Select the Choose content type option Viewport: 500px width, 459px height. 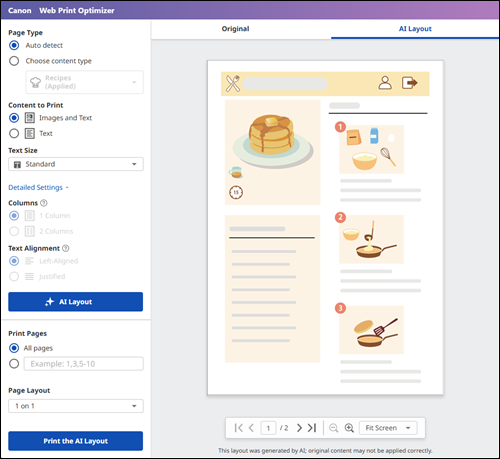pyautogui.click(x=14, y=61)
